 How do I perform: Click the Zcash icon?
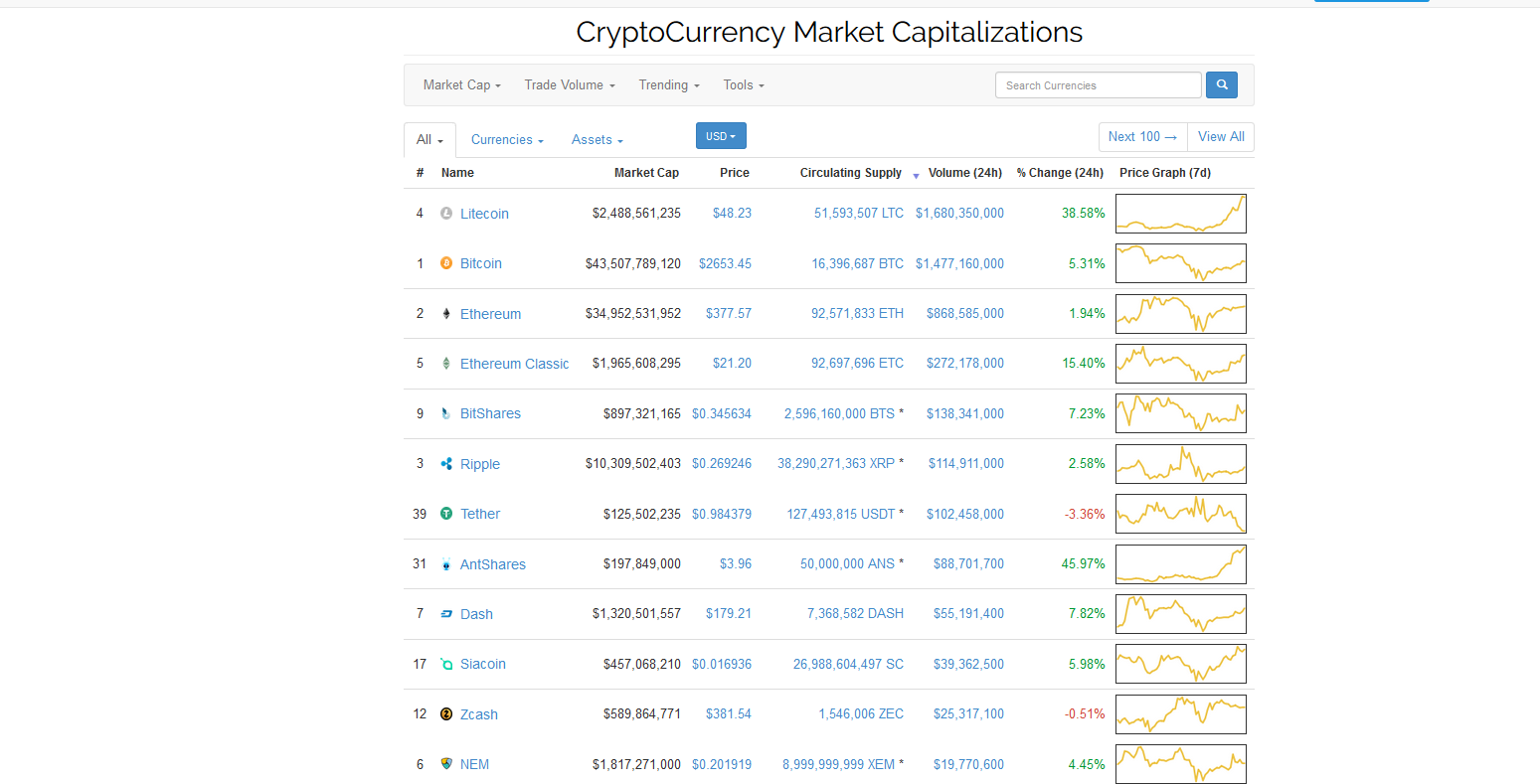(x=446, y=713)
